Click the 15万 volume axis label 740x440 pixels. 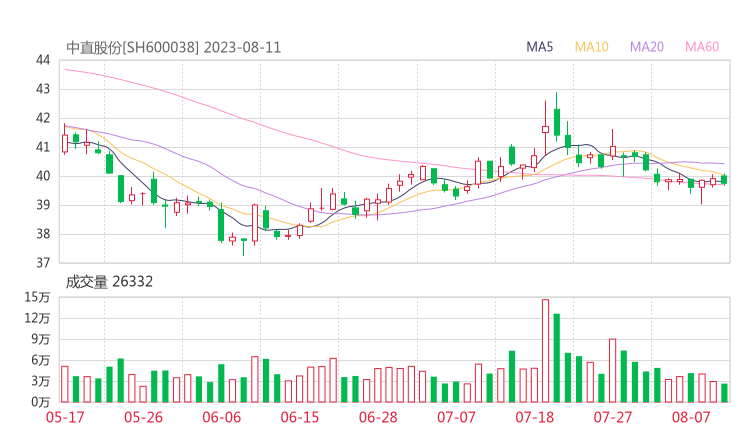tap(37, 297)
